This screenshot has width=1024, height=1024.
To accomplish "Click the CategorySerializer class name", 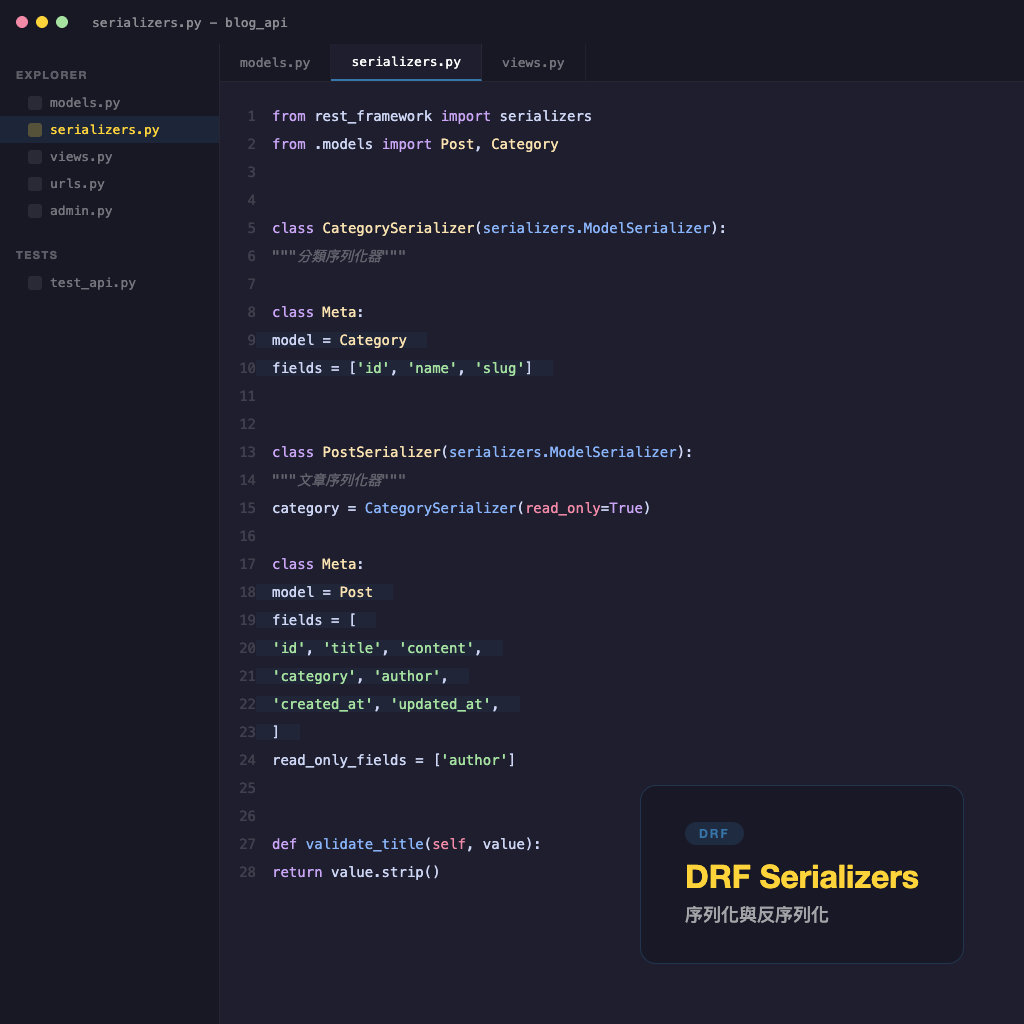I will coord(398,228).
